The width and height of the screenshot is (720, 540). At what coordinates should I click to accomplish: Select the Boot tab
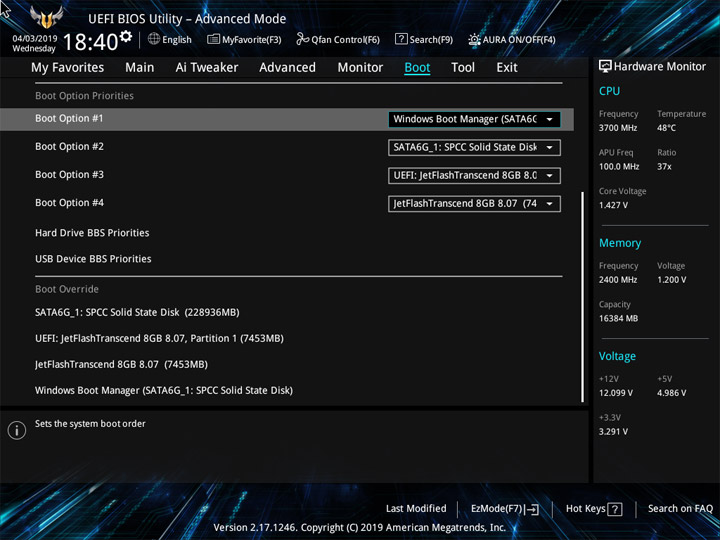tap(417, 68)
